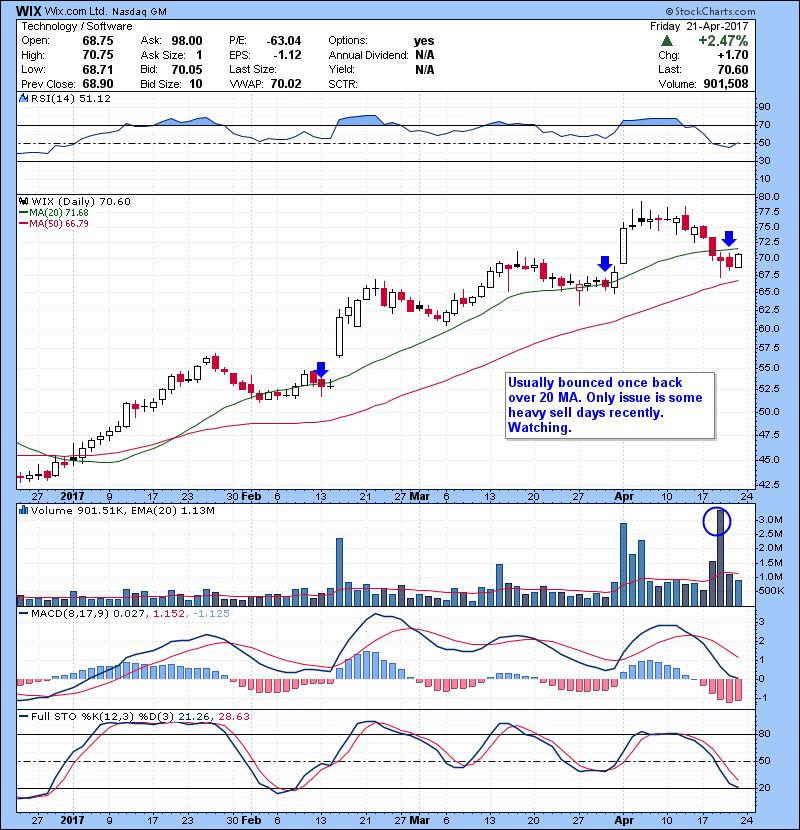Click the Prev Close value 68.90
Screen dimensions: 800x830
98,84
